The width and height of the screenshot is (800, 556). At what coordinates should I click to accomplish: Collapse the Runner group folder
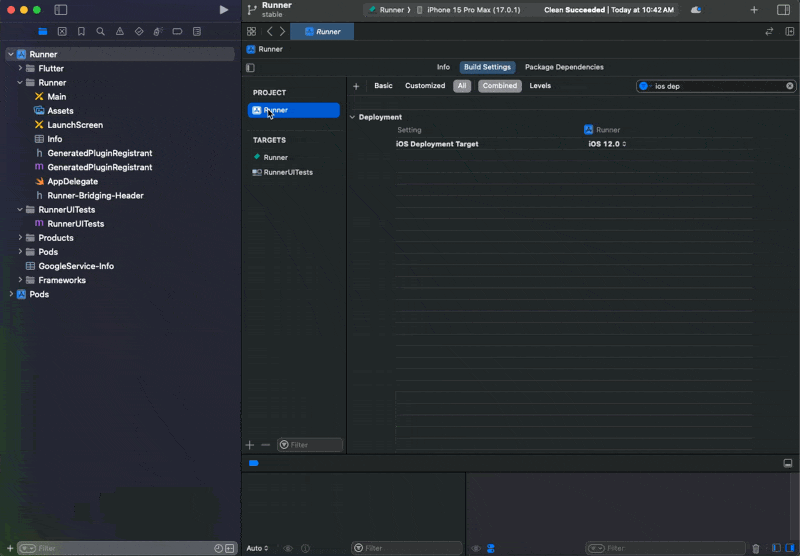click(x=20, y=82)
